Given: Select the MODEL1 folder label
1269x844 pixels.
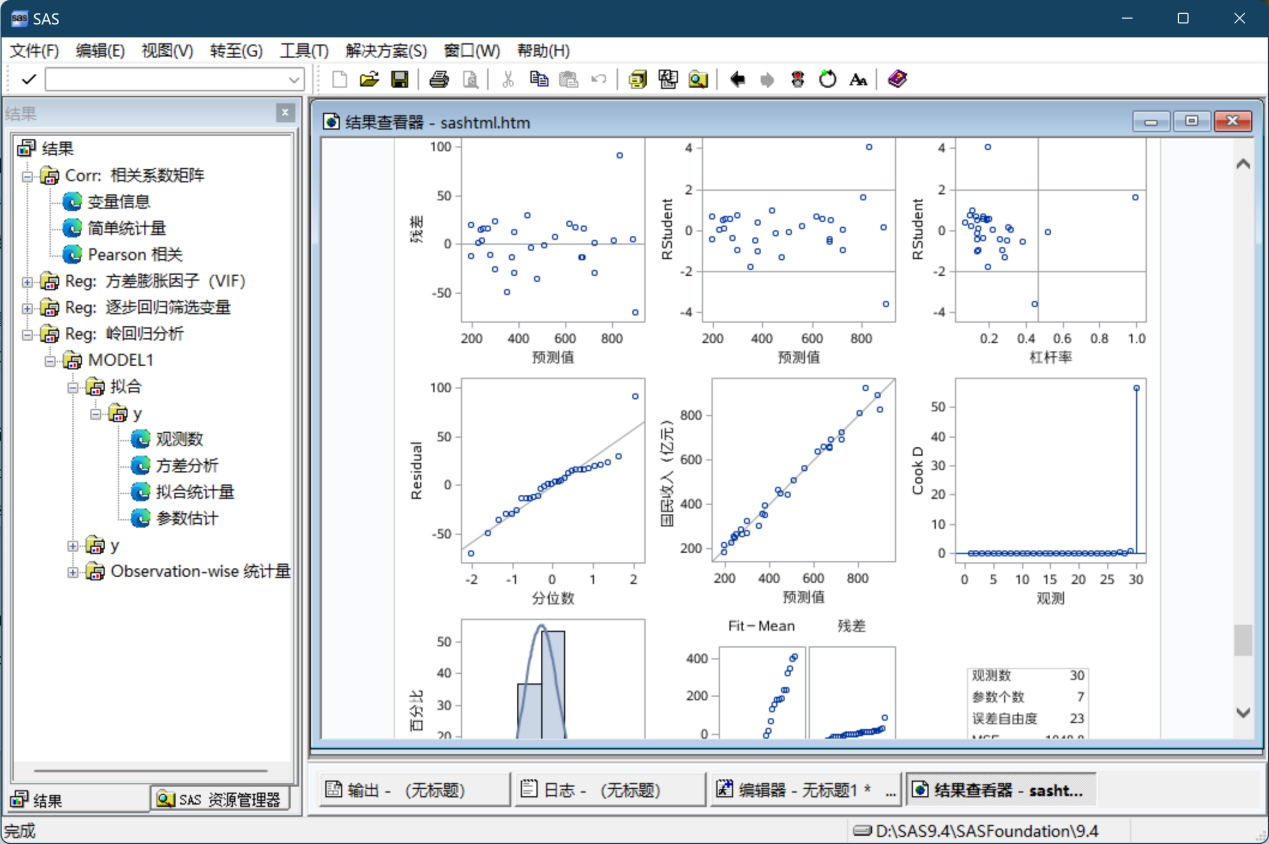Looking at the screenshot, I should (121, 360).
